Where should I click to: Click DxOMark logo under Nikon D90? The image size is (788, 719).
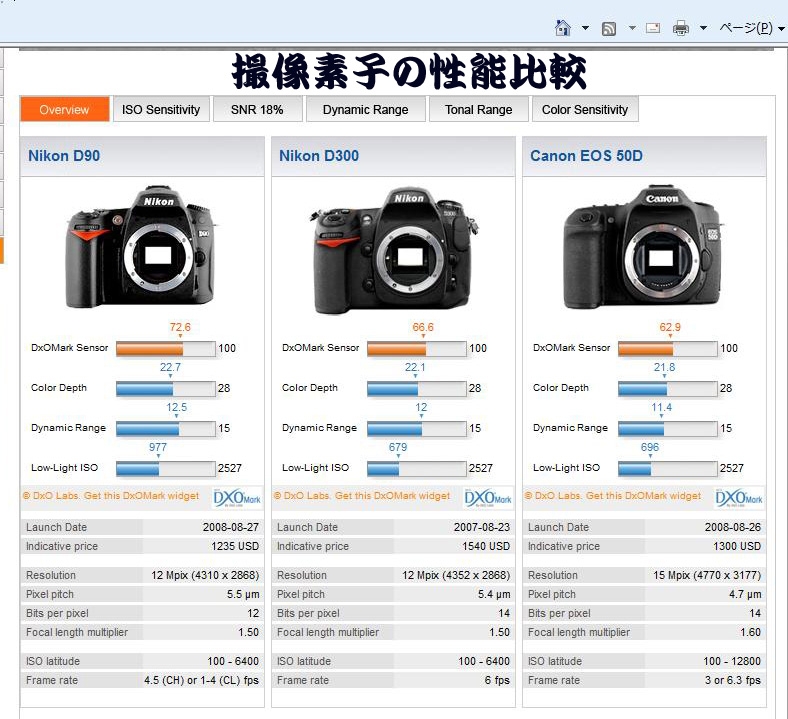click(237, 498)
